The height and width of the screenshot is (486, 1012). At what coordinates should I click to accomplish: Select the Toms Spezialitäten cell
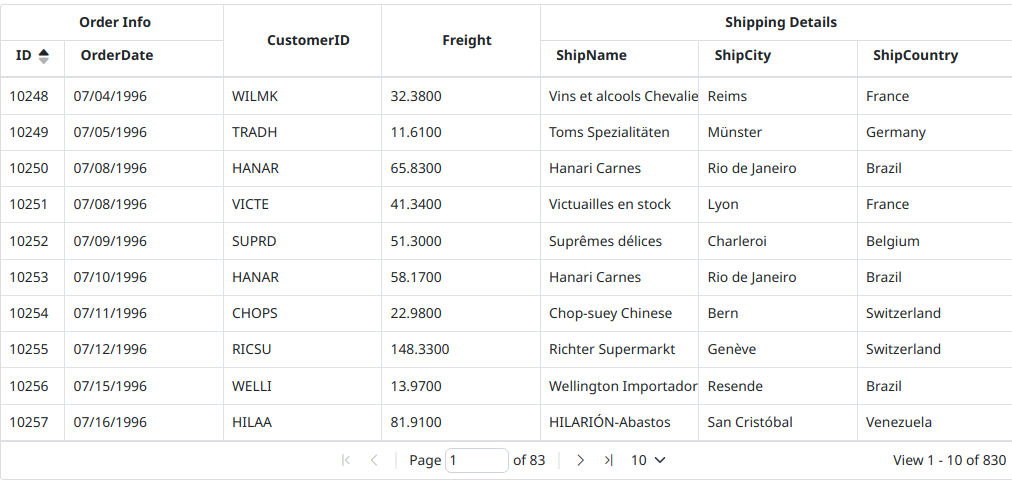pos(609,132)
